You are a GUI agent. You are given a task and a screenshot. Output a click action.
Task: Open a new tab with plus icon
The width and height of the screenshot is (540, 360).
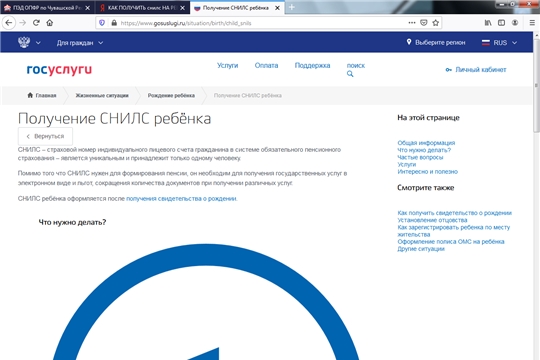(292, 7)
